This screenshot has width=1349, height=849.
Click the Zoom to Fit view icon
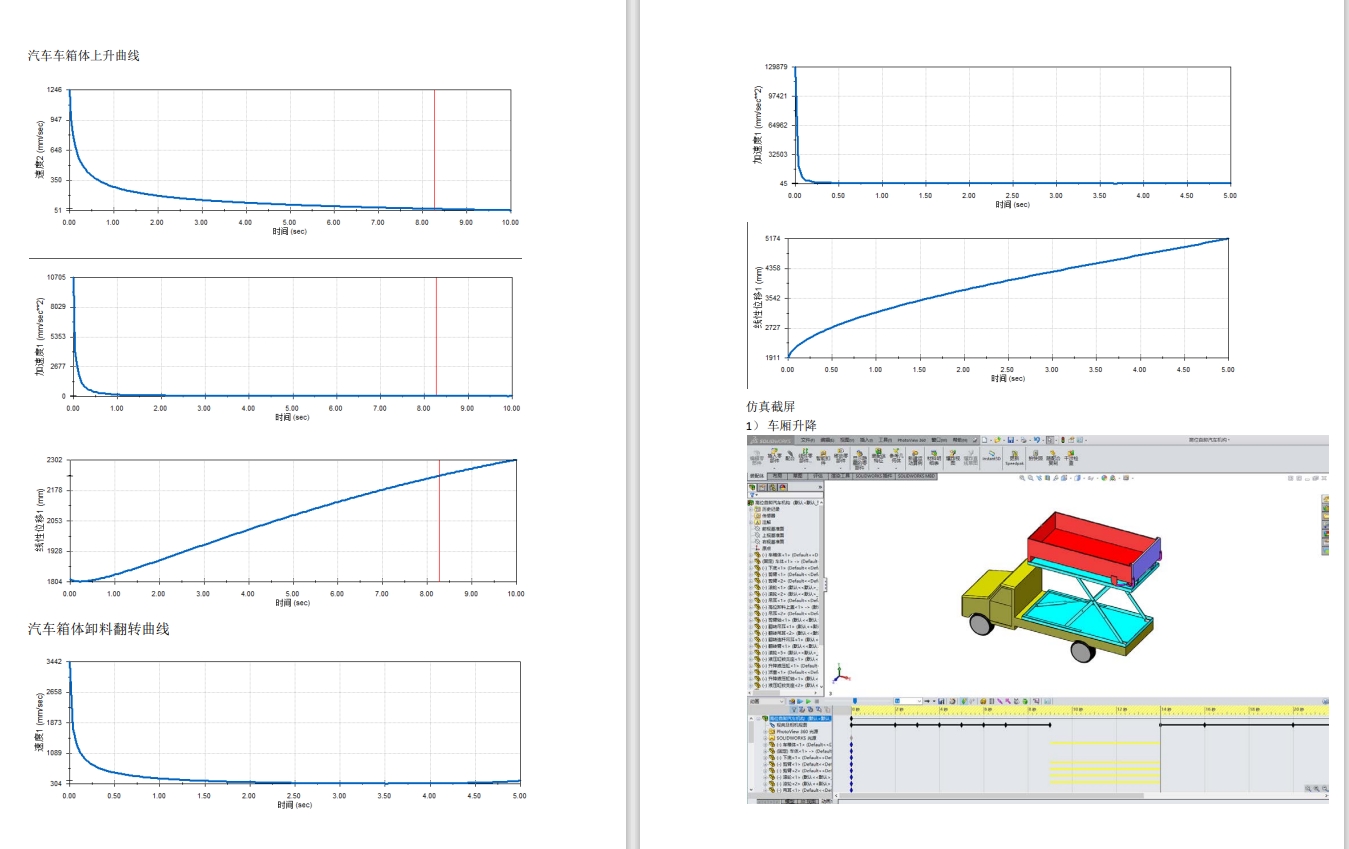pyautogui.click(x=1022, y=478)
